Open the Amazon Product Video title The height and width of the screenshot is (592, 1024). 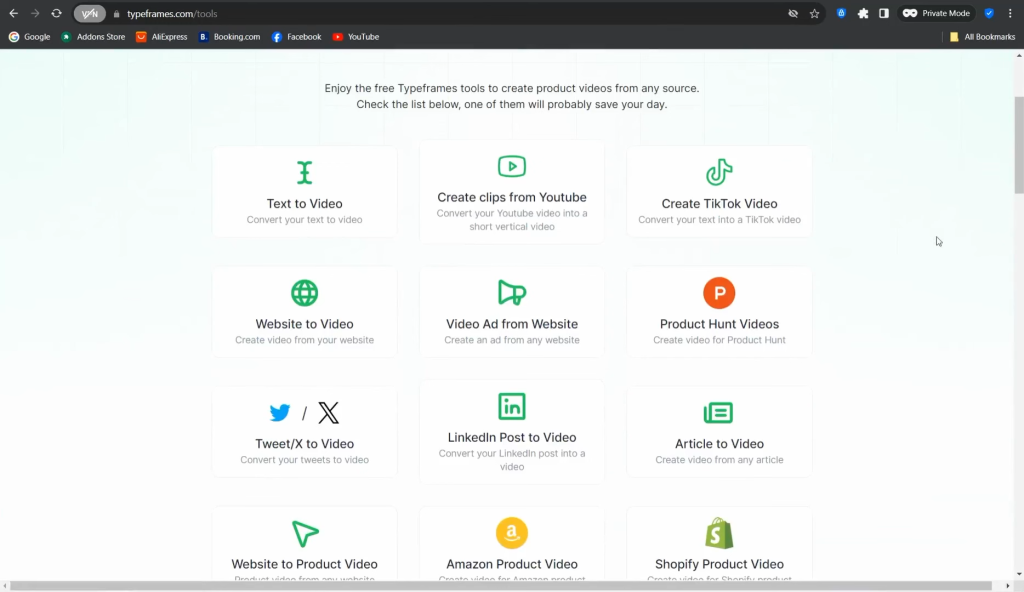click(x=512, y=564)
